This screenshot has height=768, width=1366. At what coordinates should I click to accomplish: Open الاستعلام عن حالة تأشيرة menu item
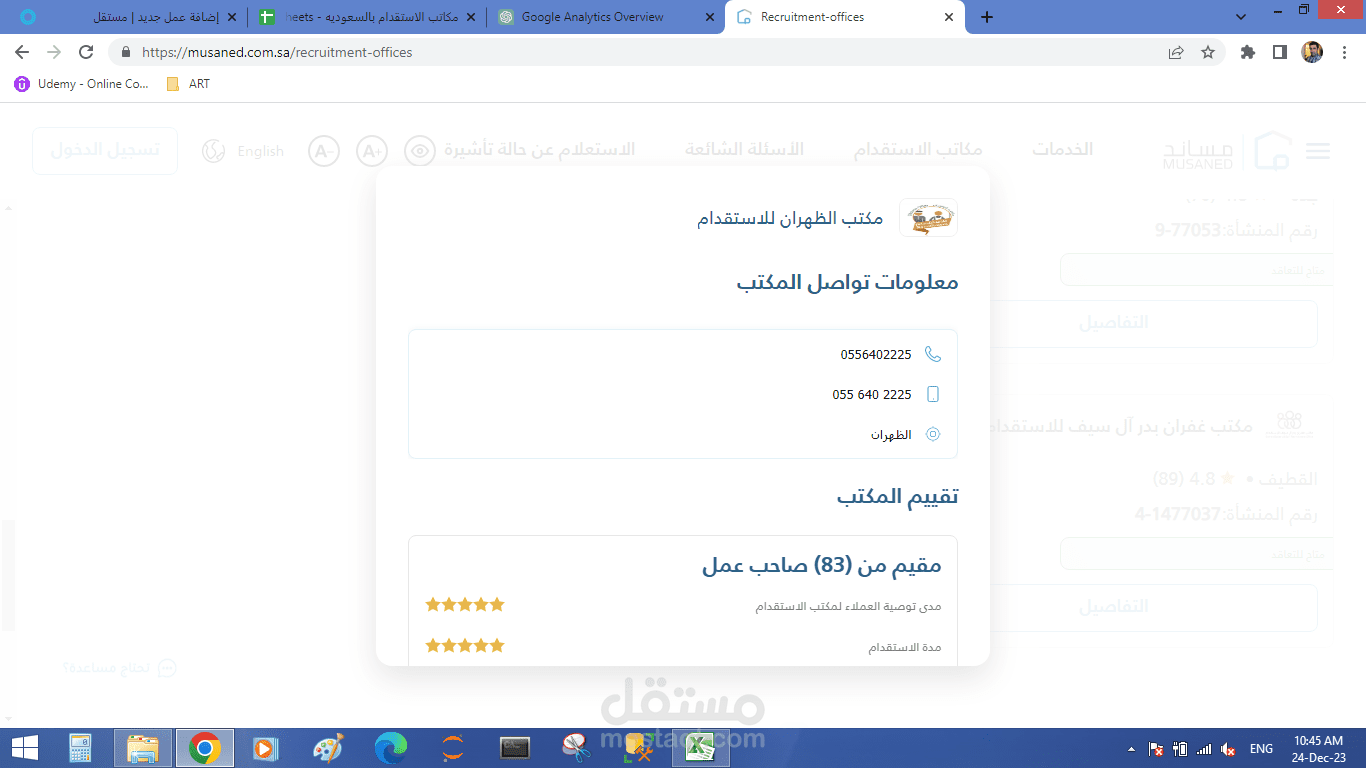pos(540,149)
